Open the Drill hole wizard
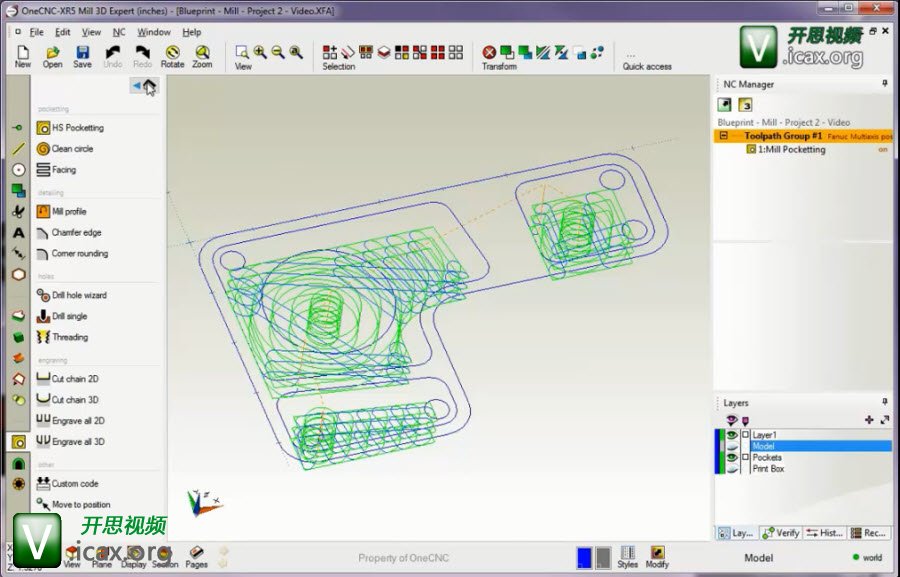Image resolution: width=900 pixels, height=577 pixels. coord(72,295)
